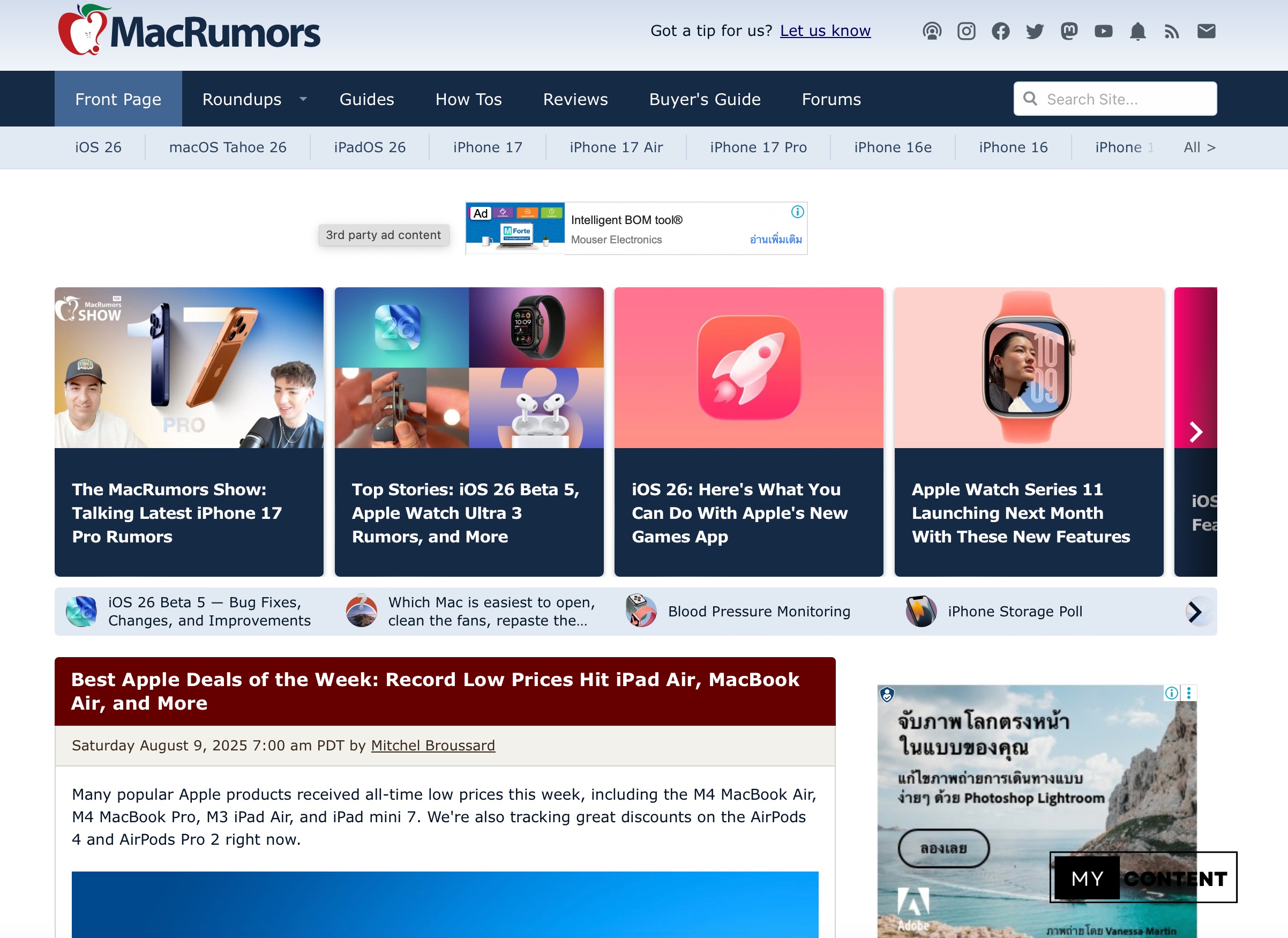Image resolution: width=1288 pixels, height=938 pixels.
Task: Open author Mitchel Broussard's link
Action: (433, 746)
